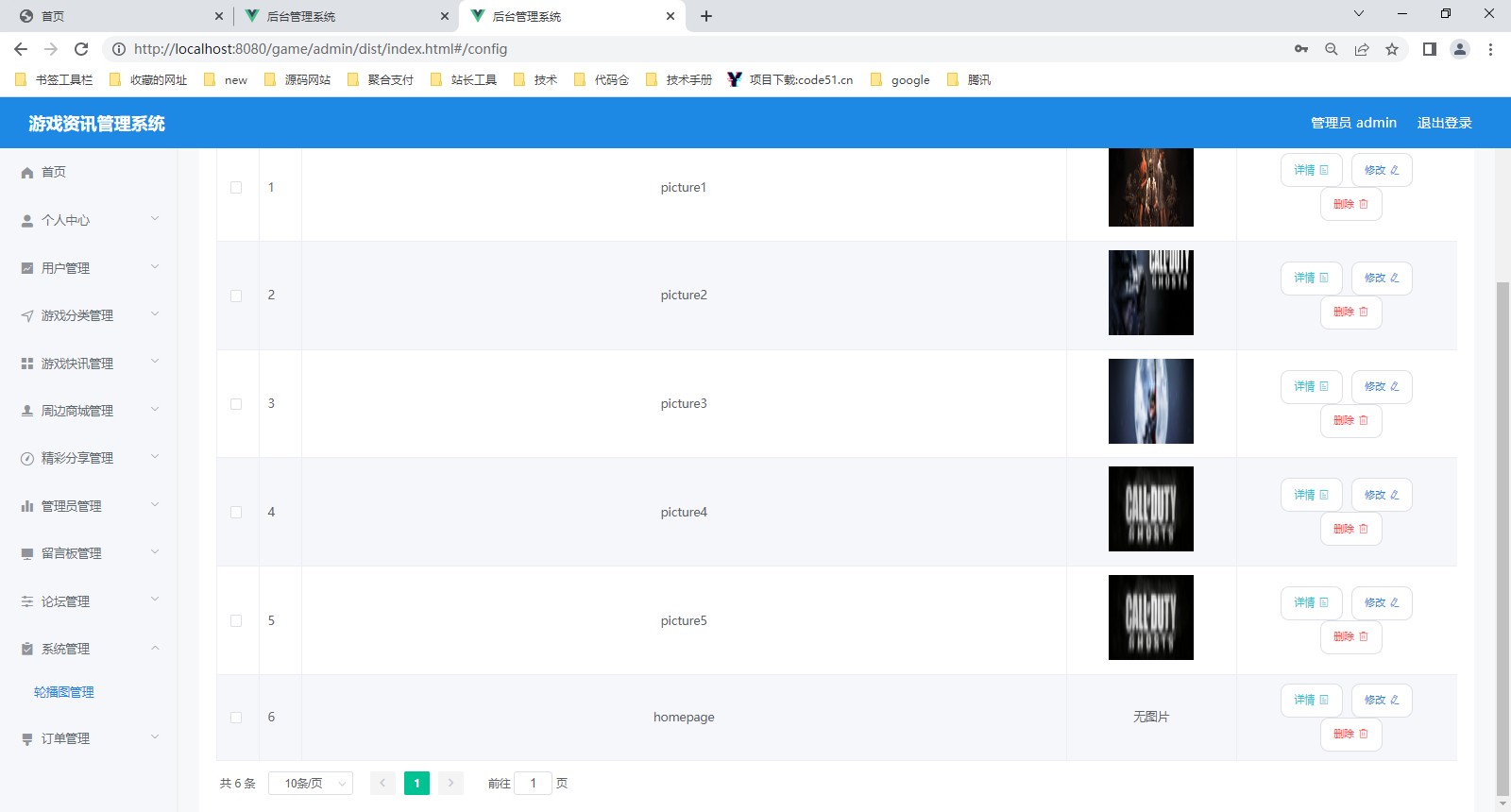Check the checkbox for row picture2

tap(236, 296)
